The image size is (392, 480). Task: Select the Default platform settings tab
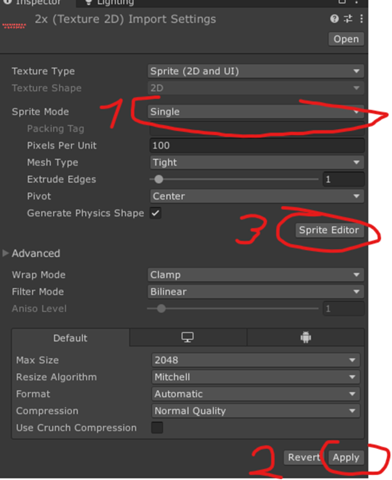point(70,338)
